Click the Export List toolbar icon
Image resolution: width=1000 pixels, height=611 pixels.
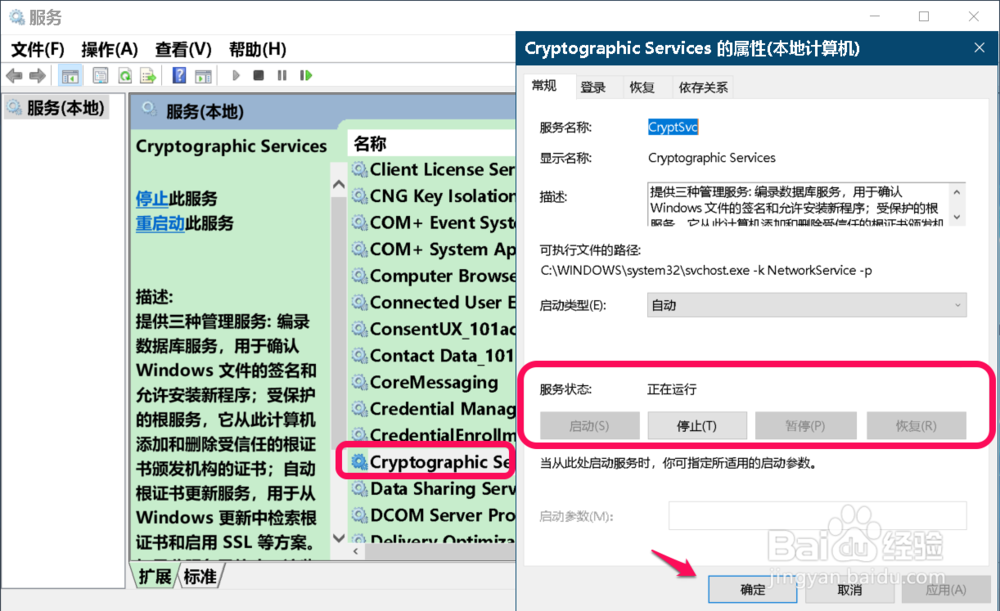pyautogui.click(x=149, y=76)
